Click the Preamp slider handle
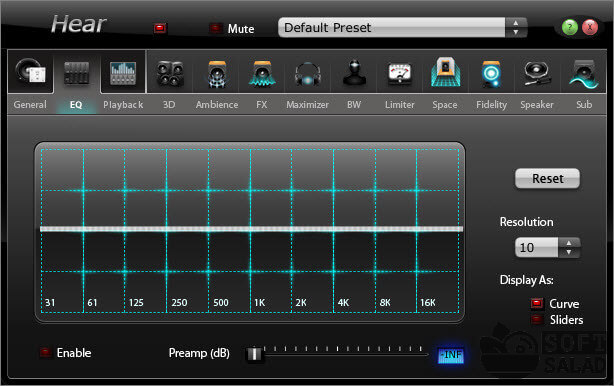Image resolution: width=614 pixels, height=386 pixels. 255,354
